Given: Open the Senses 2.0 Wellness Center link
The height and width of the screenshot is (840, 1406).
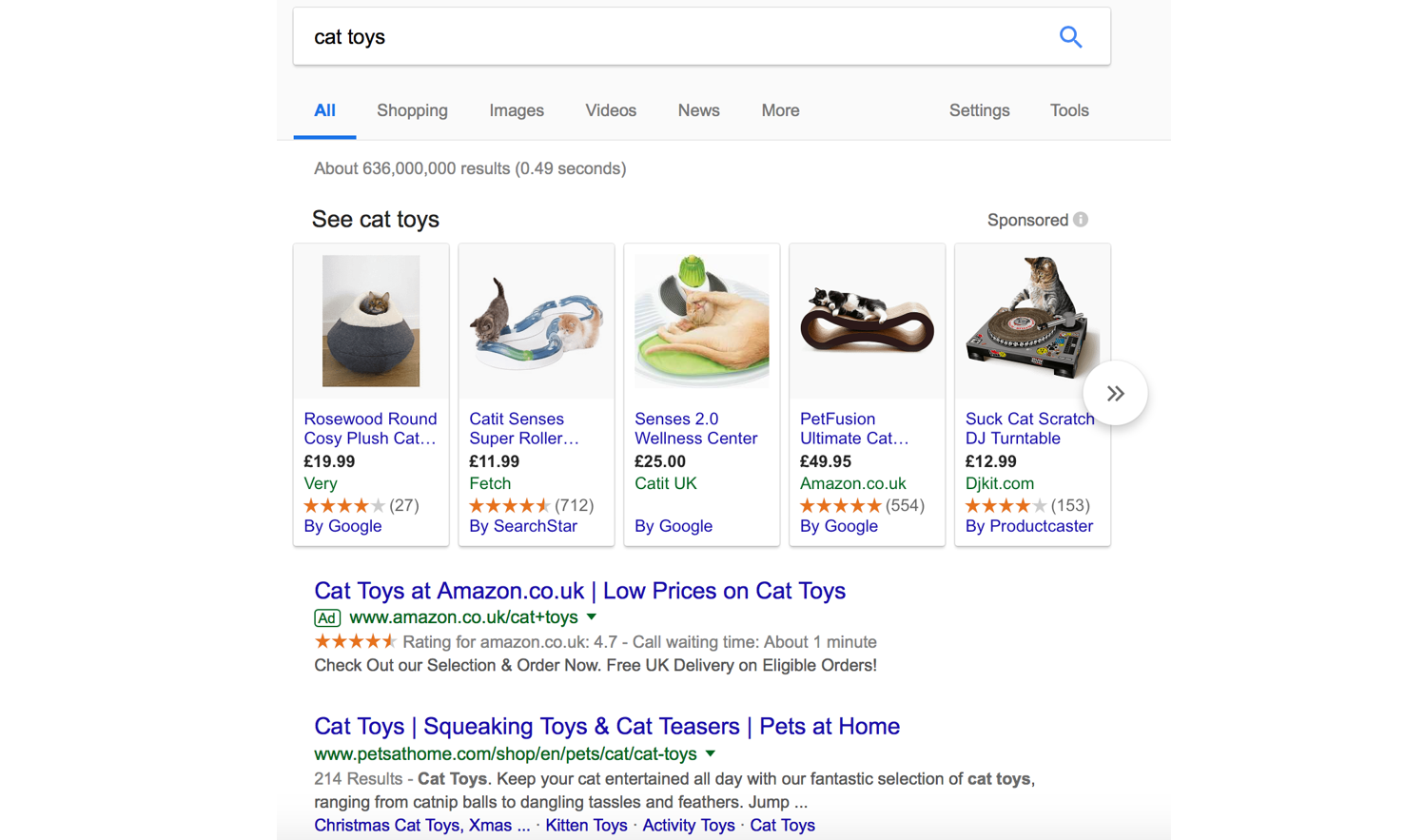Looking at the screenshot, I should click(696, 428).
